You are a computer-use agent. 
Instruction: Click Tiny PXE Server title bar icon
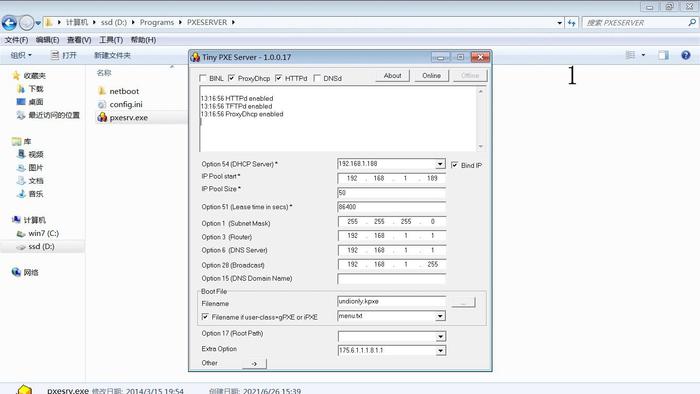pos(195,57)
